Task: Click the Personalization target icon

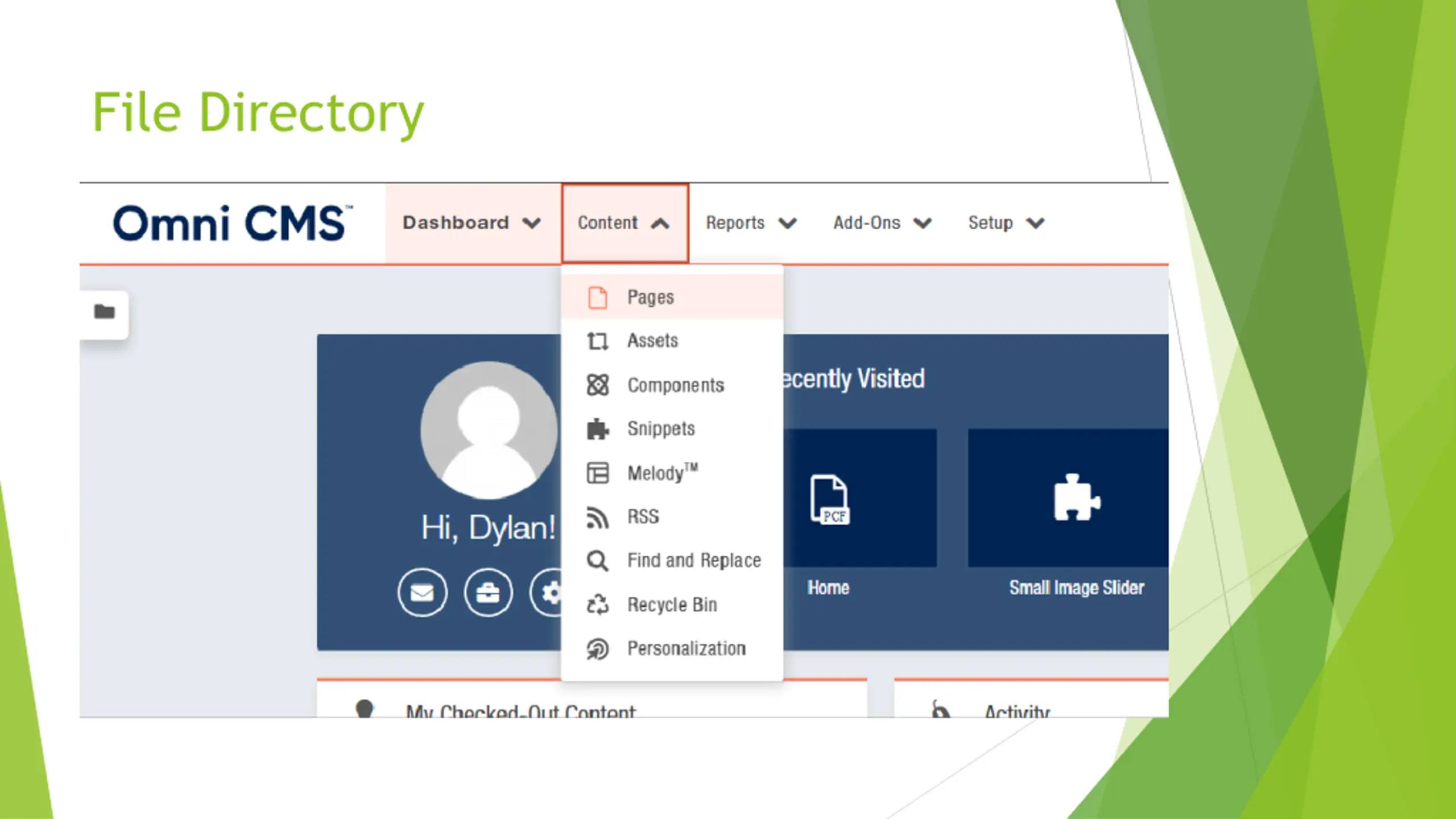Action: coord(597,649)
